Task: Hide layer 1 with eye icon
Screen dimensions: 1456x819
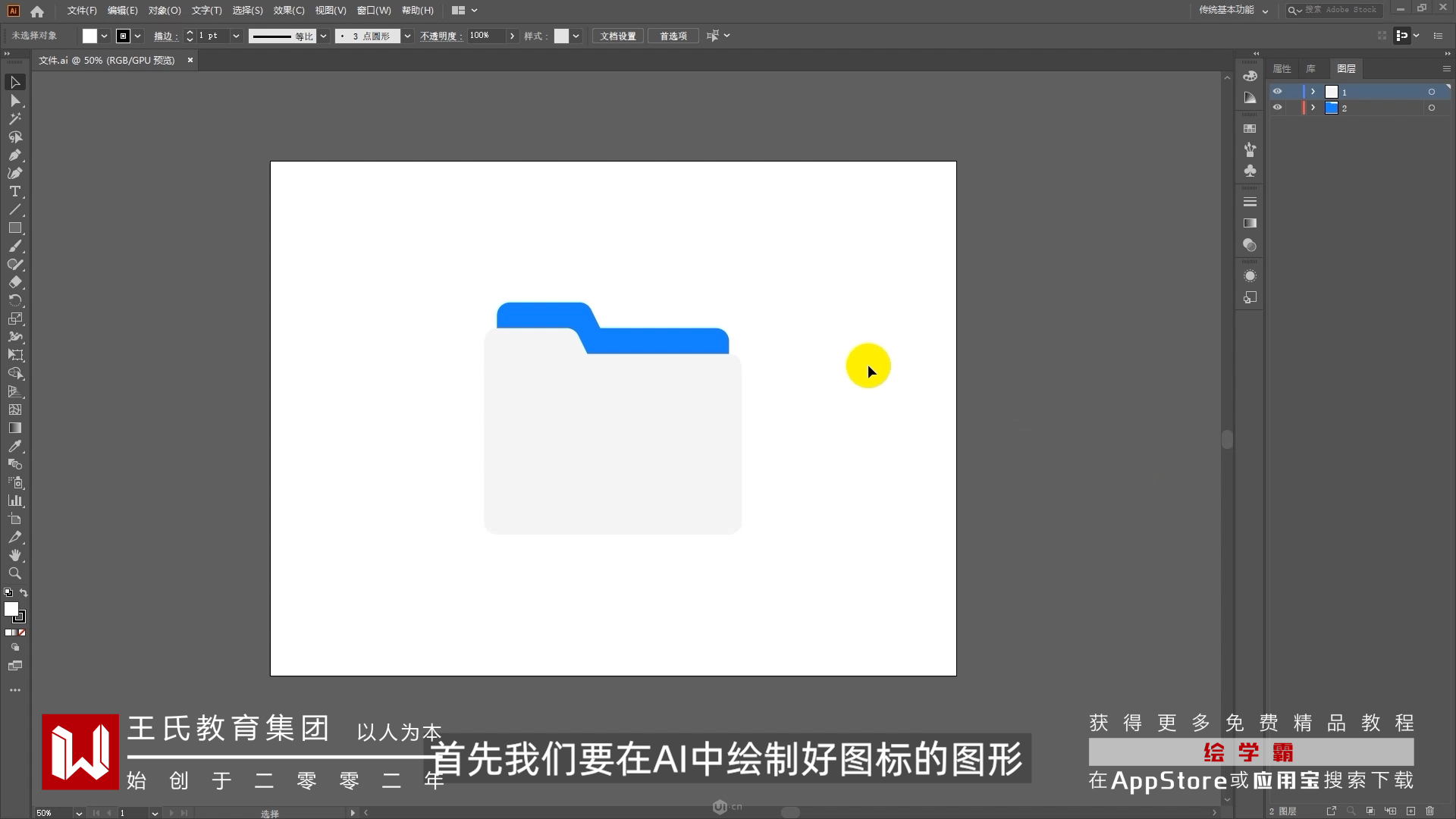Action: (x=1277, y=92)
